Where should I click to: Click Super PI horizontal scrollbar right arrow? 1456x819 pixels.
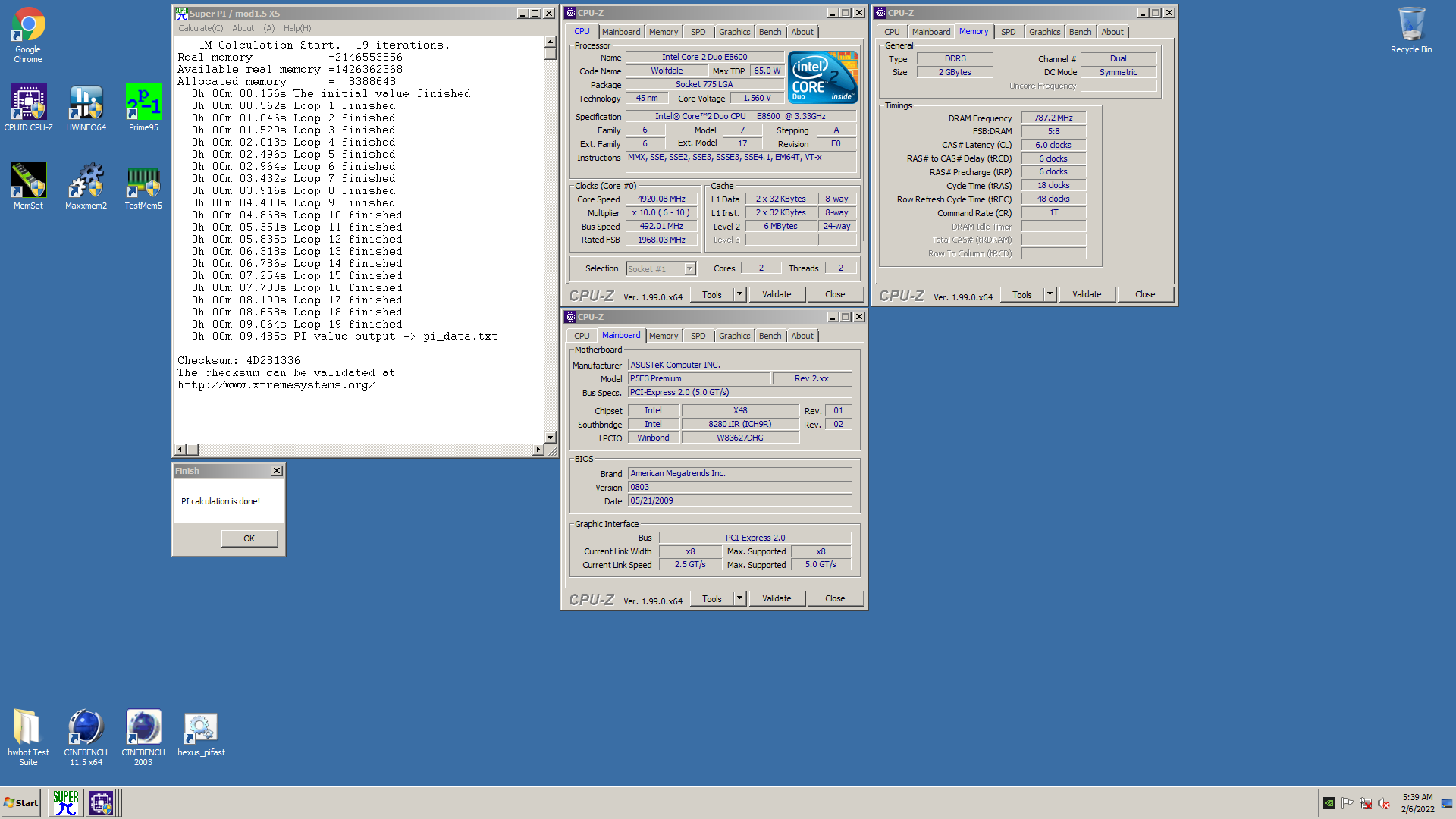tap(538, 450)
